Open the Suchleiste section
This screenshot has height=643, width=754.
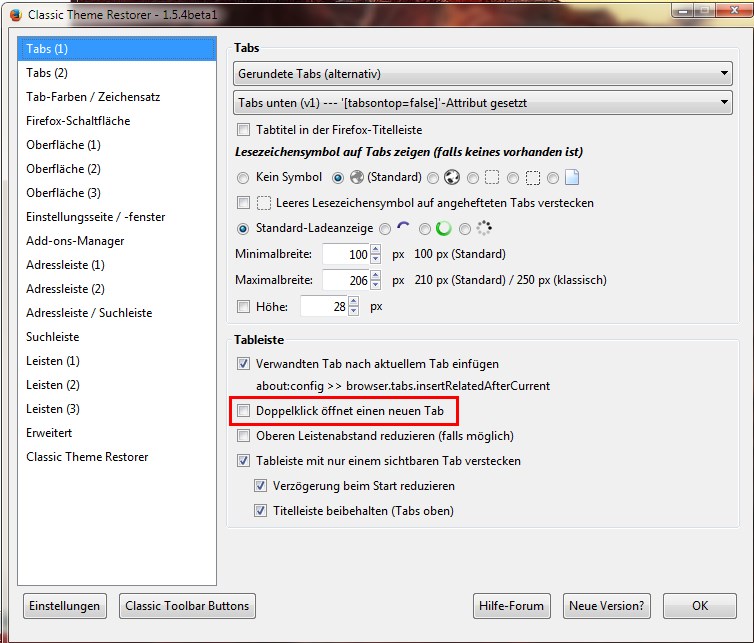click(x=117, y=337)
